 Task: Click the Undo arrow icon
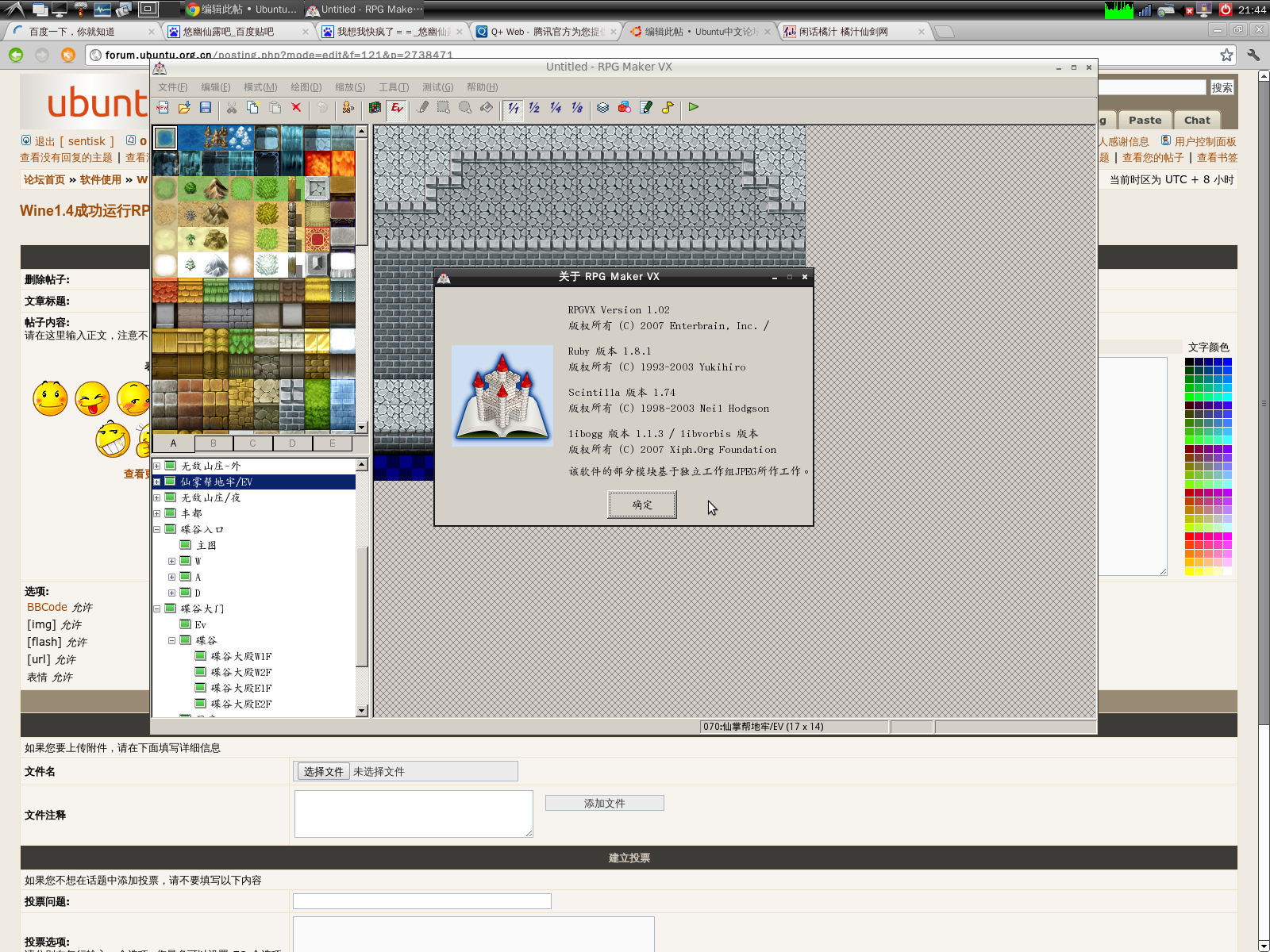(x=322, y=108)
